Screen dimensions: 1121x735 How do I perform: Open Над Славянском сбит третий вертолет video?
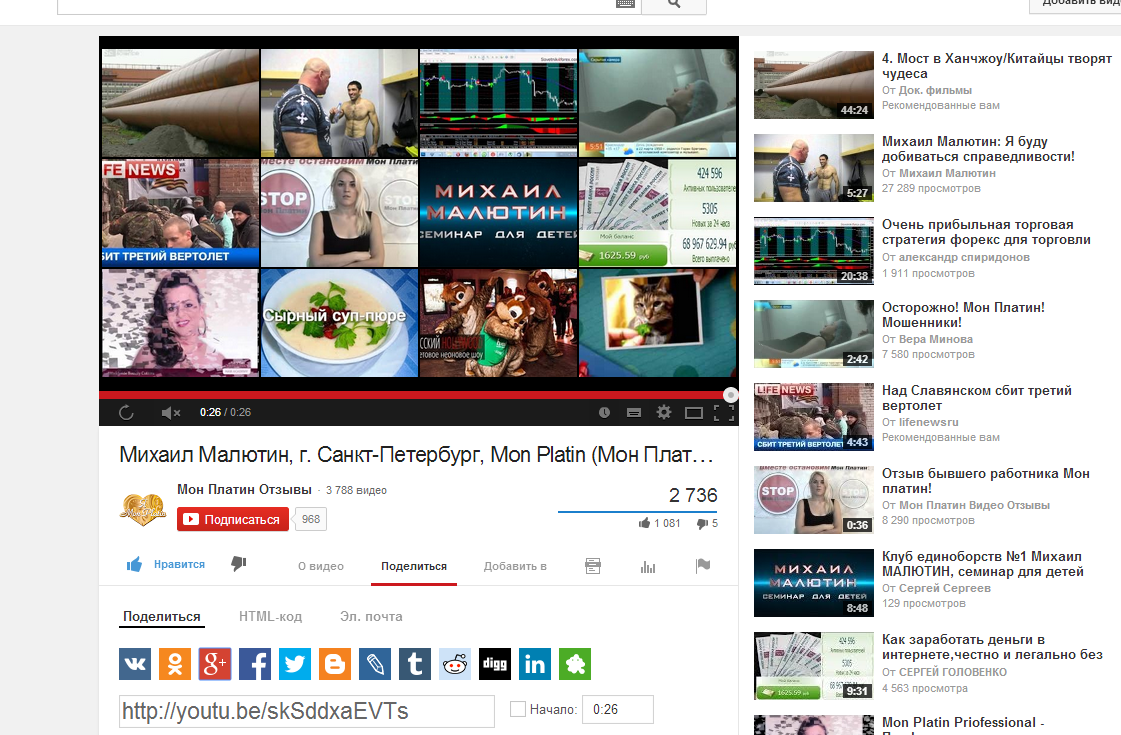pyautogui.click(x=977, y=398)
